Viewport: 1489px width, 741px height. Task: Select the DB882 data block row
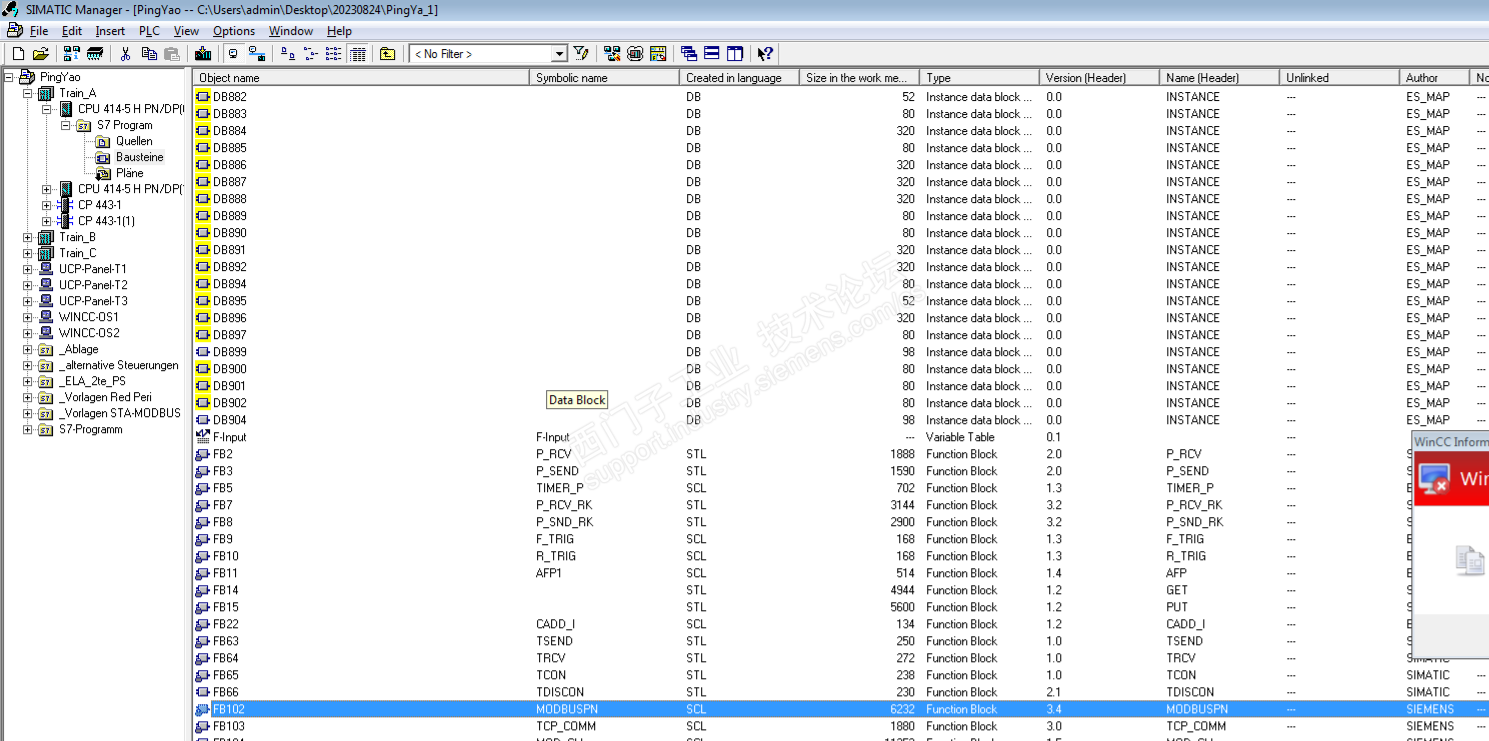coord(841,97)
